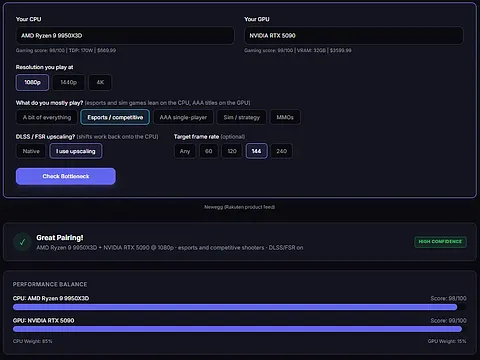The image size is (480, 360).
Task: Choose Sim / strategy game type
Action: [242, 117]
